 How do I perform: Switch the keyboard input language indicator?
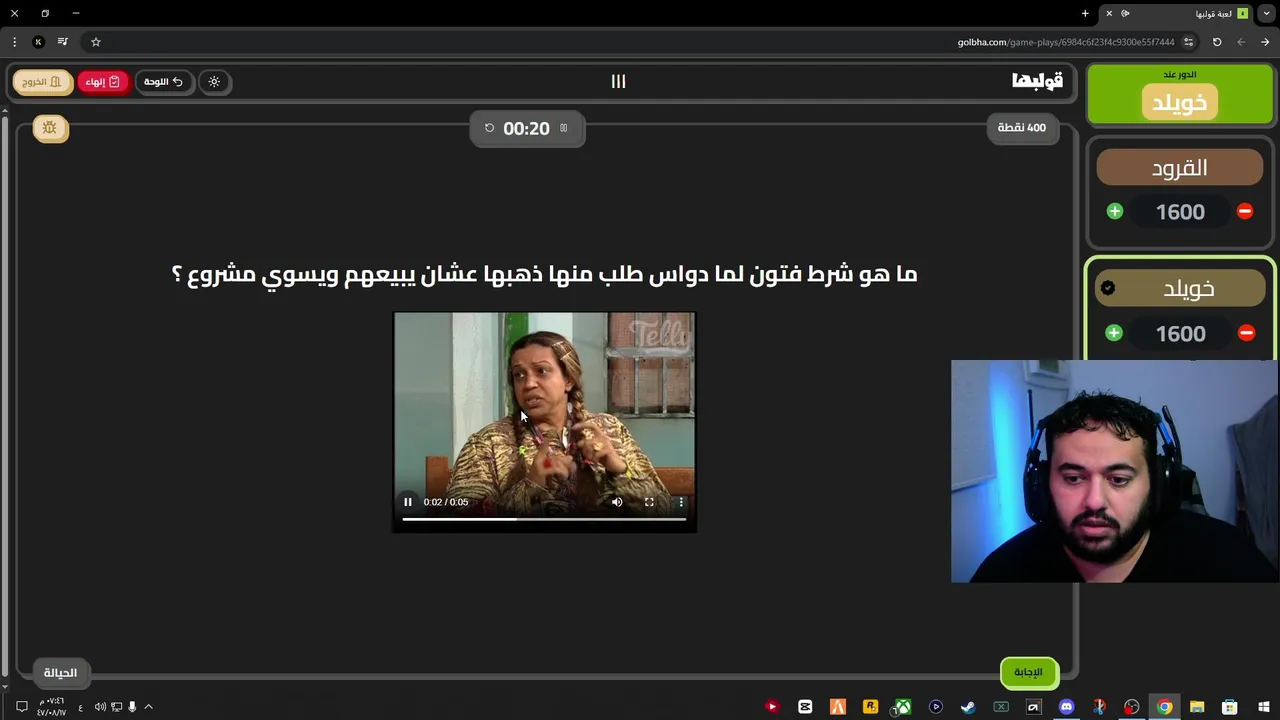pos(80,707)
